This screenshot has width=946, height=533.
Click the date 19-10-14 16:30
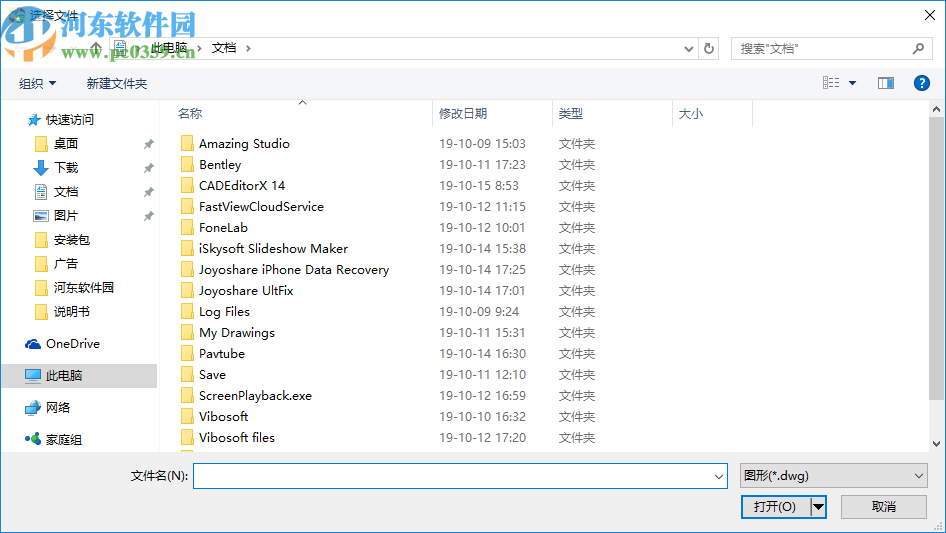pyautogui.click(x=483, y=354)
